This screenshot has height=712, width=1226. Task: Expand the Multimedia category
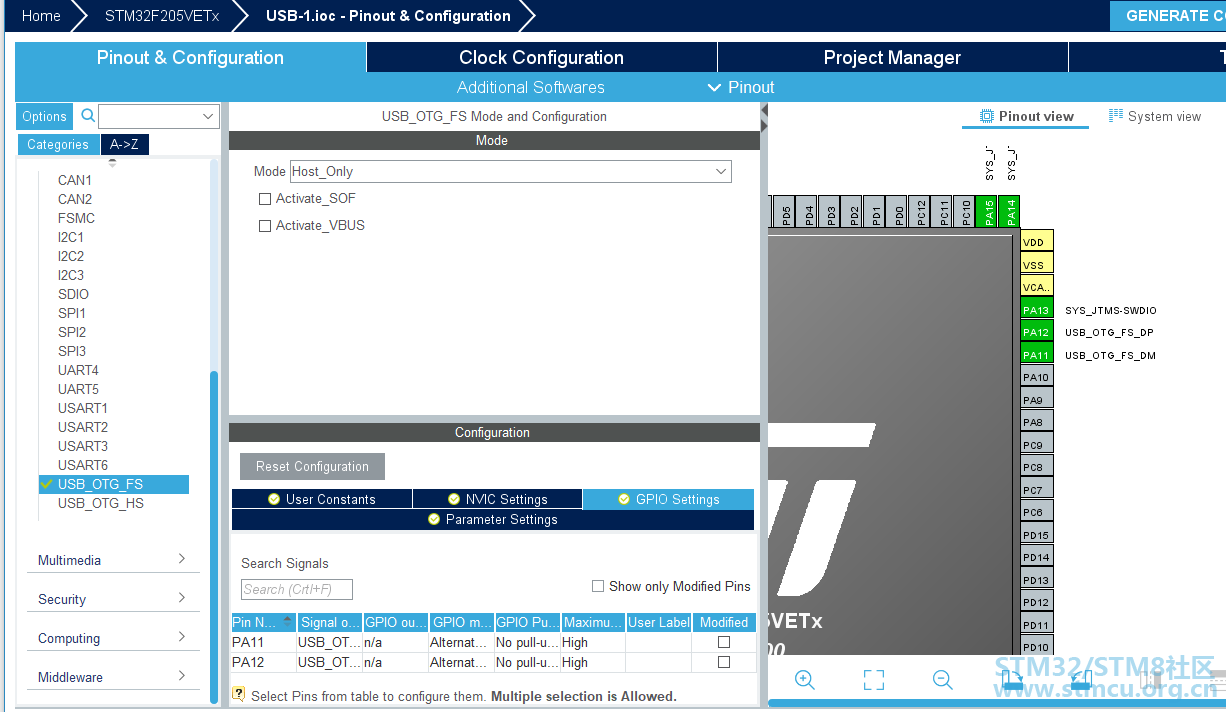[x=112, y=560]
